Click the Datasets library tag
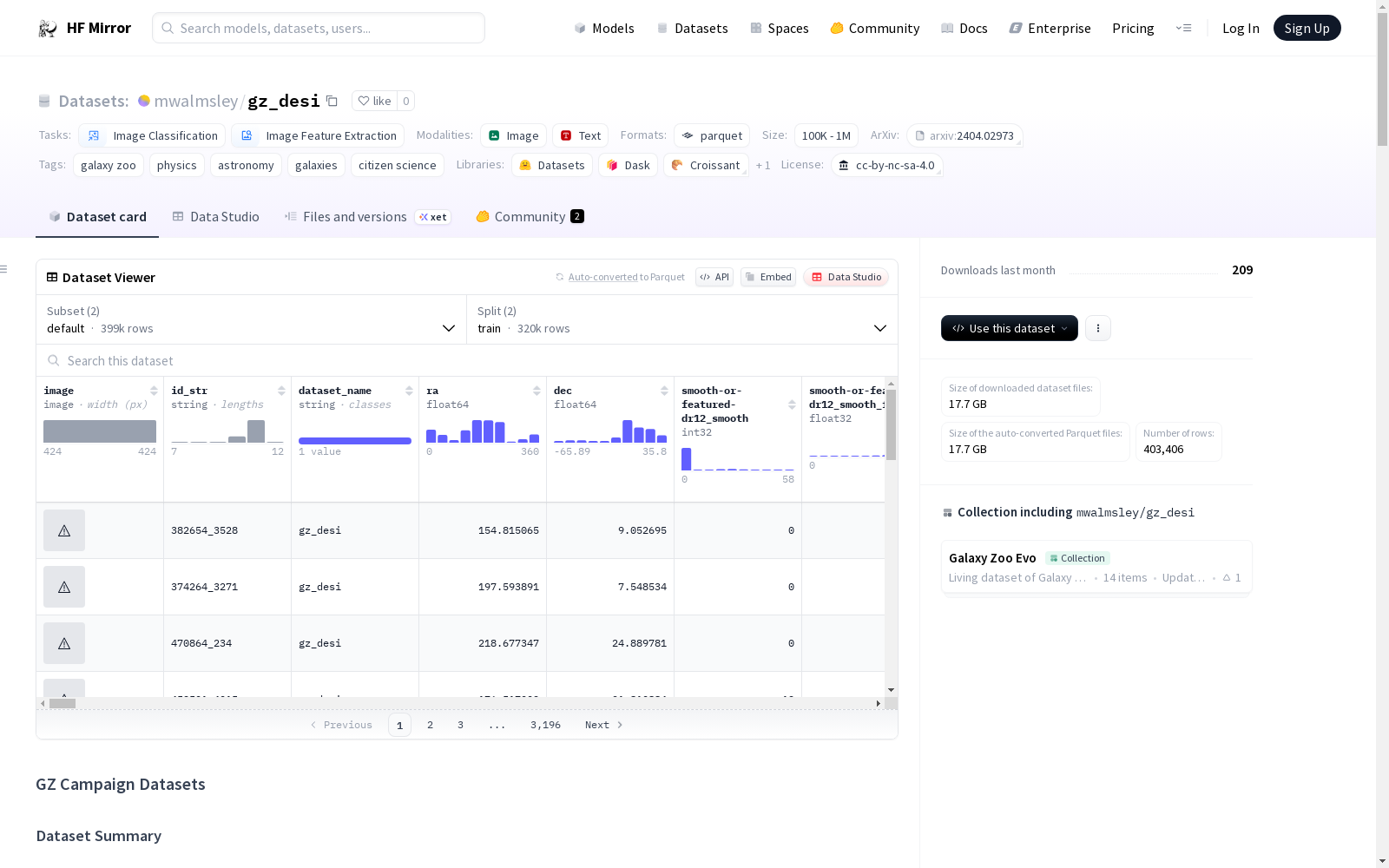 [552, 165]
